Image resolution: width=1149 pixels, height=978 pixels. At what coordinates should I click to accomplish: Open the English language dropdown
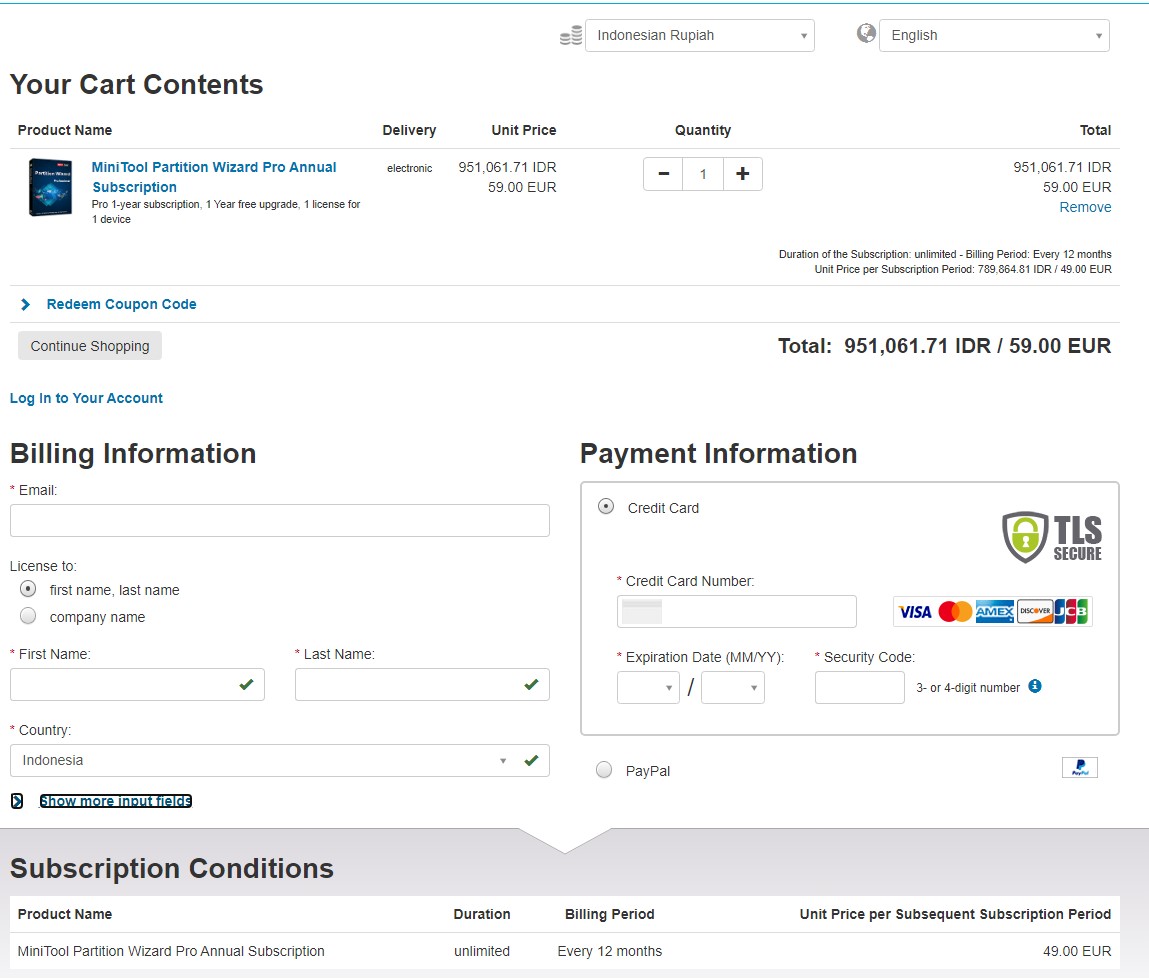(x=994, y=35)
